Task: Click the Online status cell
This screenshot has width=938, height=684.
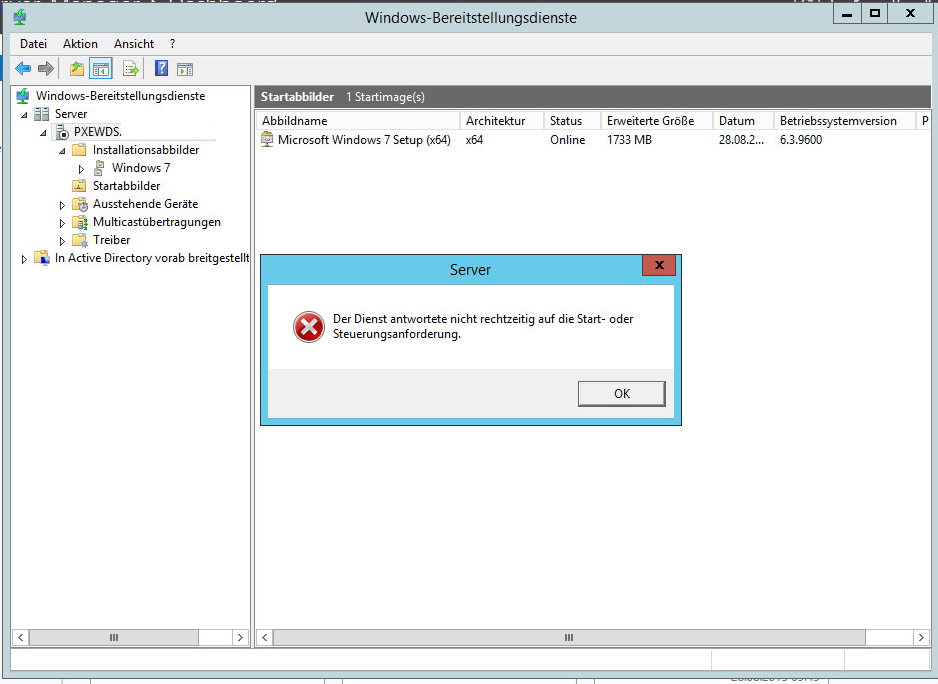Action: click(568, 139)
